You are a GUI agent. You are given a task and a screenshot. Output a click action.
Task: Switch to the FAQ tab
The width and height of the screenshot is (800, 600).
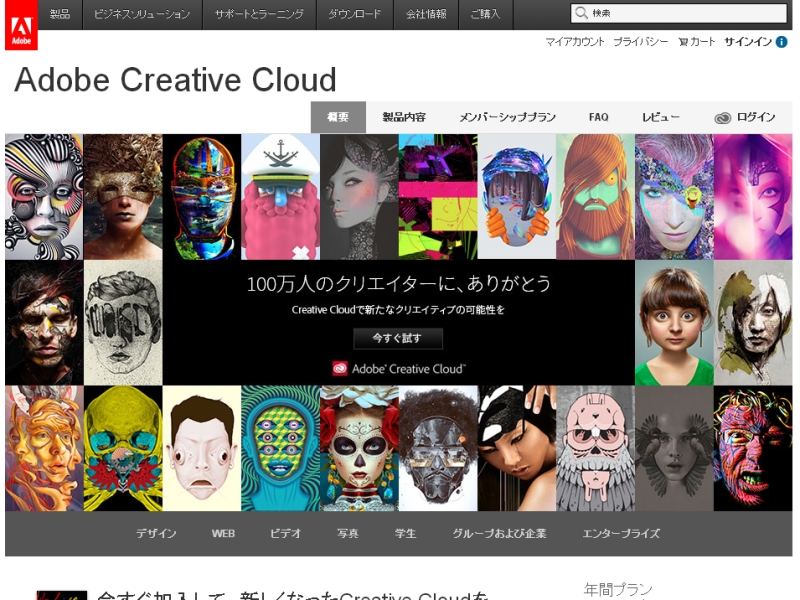(598, 117)
